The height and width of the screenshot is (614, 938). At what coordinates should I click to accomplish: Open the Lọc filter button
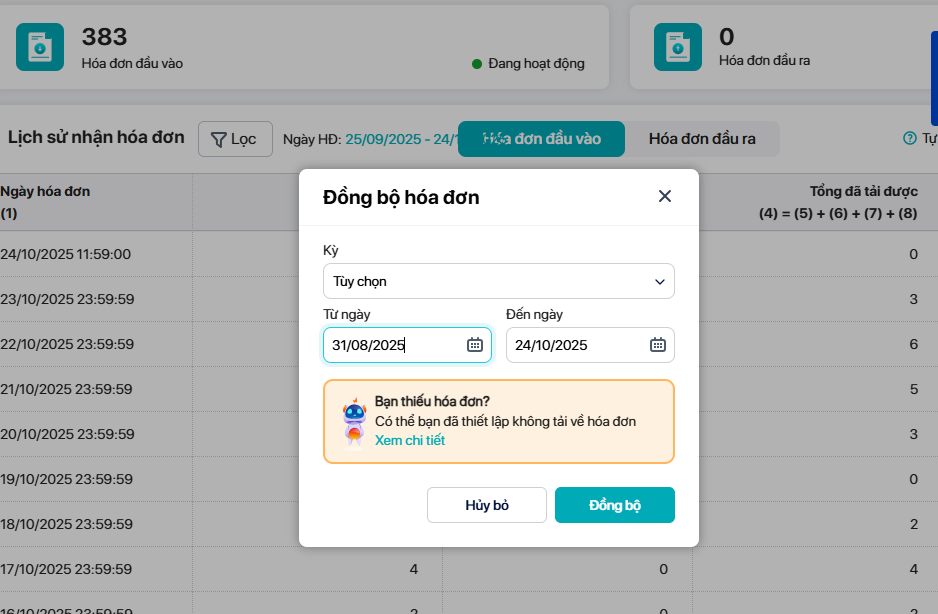[x=235, y=139]
